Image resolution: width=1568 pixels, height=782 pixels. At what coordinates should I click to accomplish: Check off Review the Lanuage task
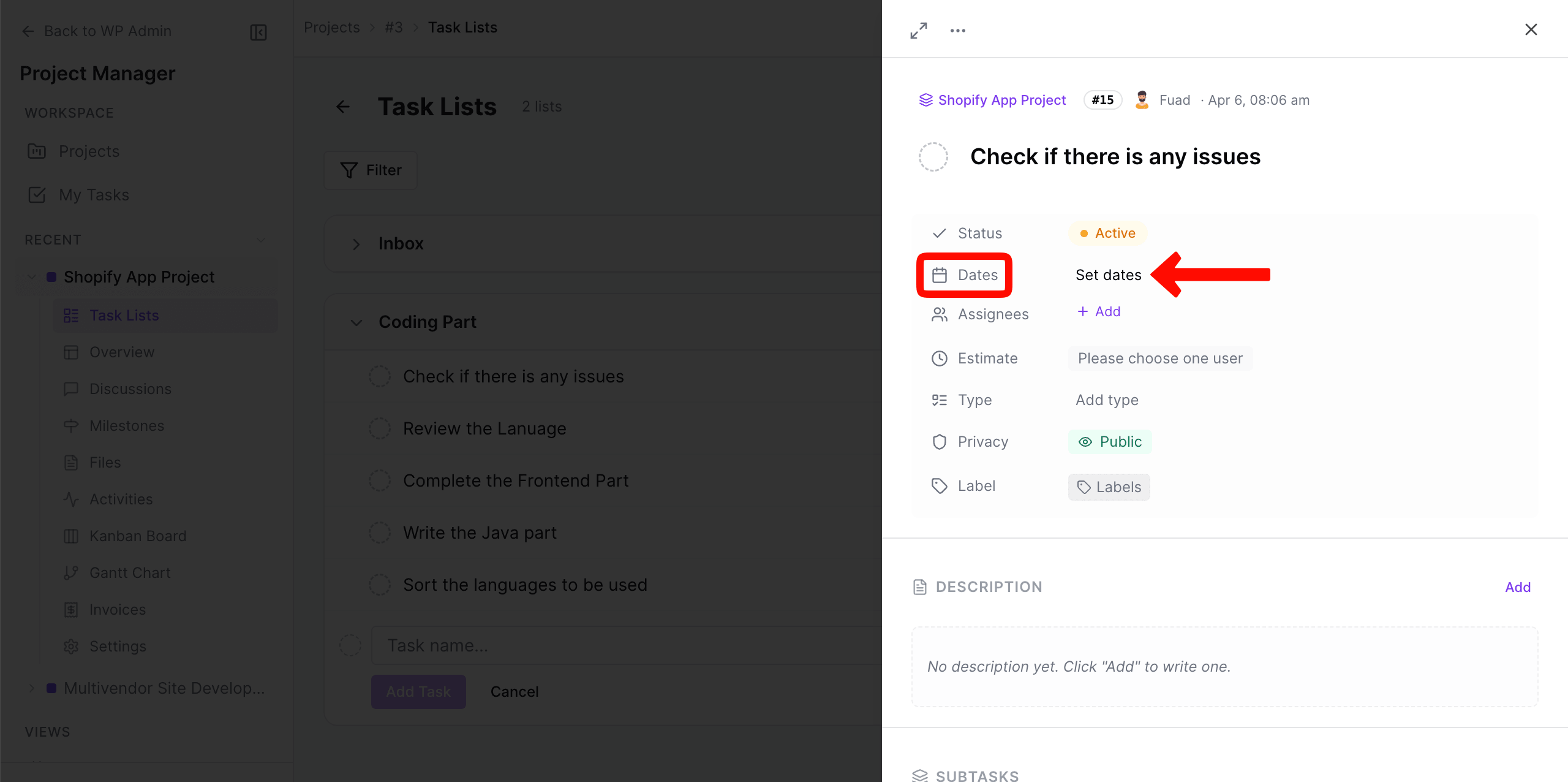pos(380,428)
